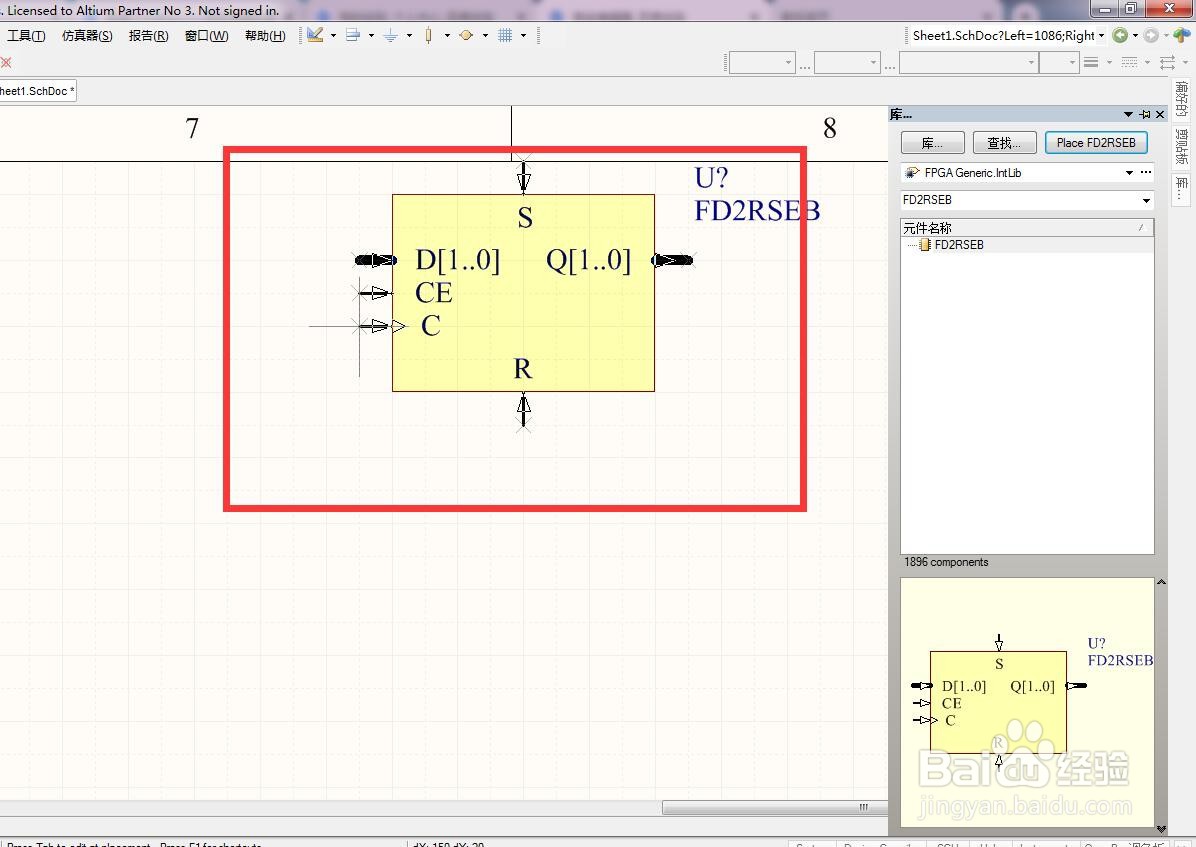Select the drawing utilities tool icon
This screenshot has width=1196, height=847.
[315, 35]
